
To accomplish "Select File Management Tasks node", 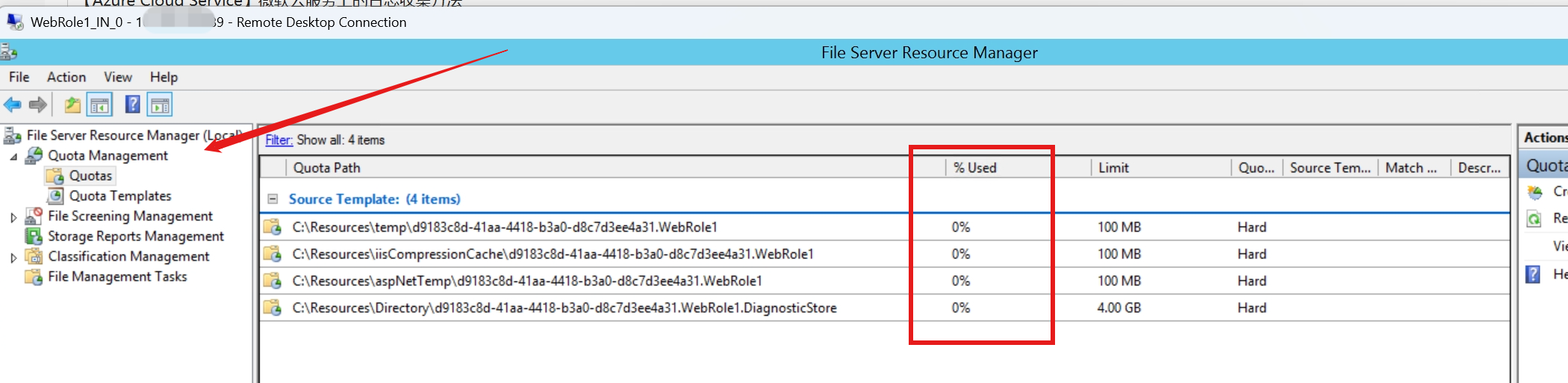I will coord(117,276).
